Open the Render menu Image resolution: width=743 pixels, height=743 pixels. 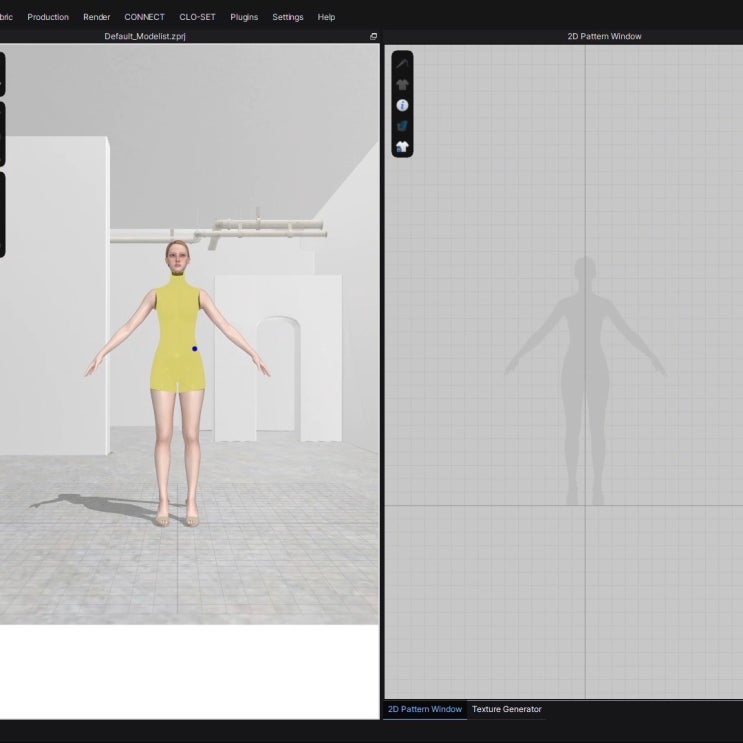pos(97,17)
